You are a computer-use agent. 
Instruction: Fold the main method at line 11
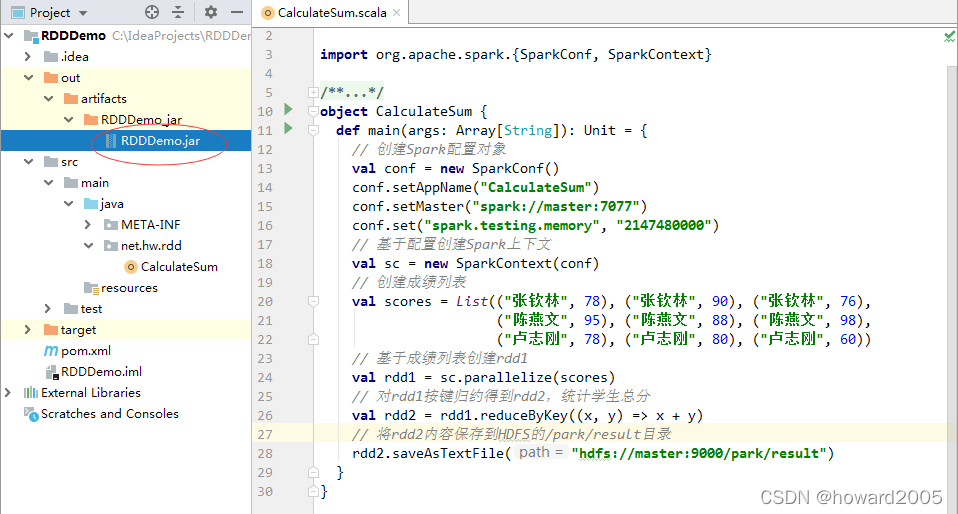pyautogui.click(x=313, y=130)
